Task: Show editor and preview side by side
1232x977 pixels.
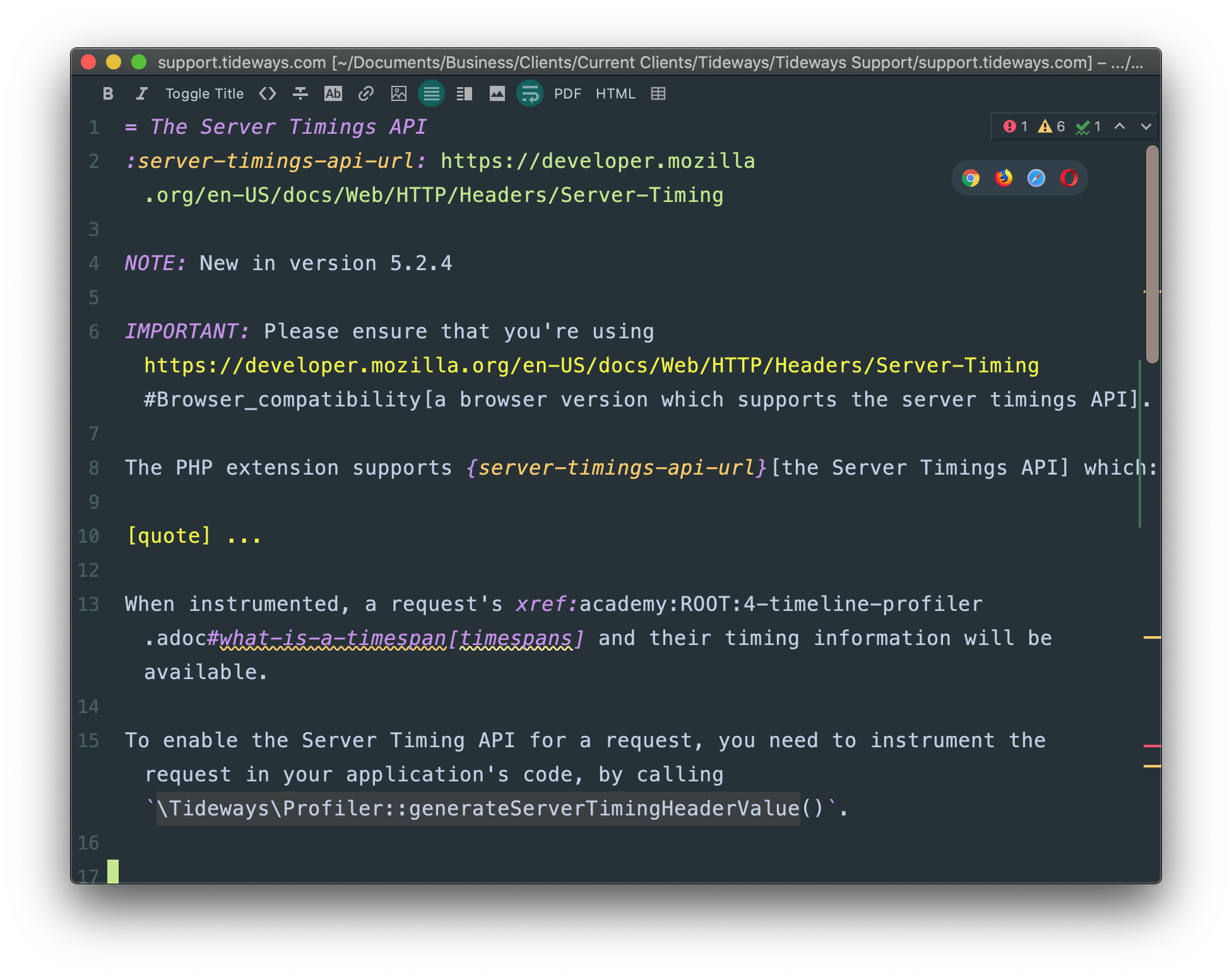Action: pyautogui.click(x=465, y=93)
